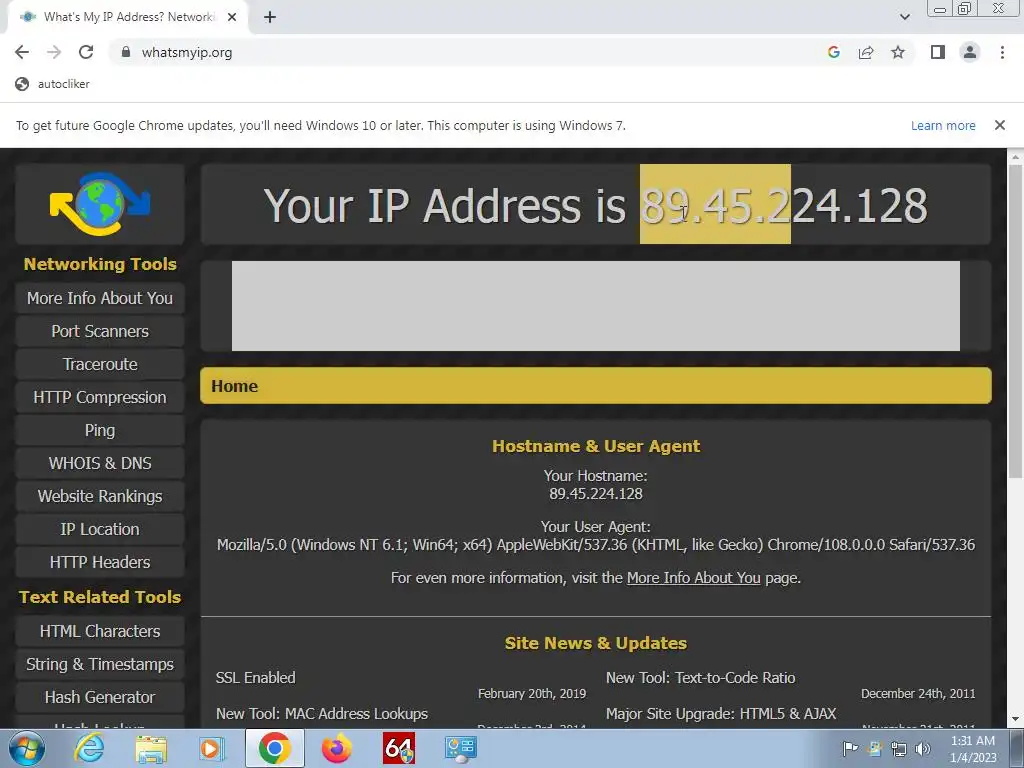Open Website Rankings tool
This screenshot has height=768, width=1024.
tap(100, 496)
